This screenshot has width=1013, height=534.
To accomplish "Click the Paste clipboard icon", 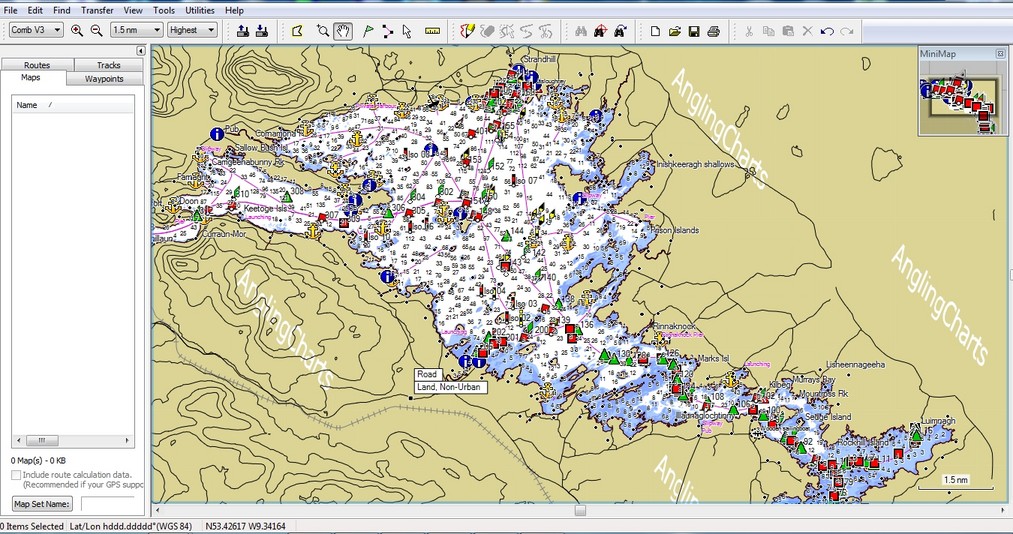I will pyautogui.click(x=788, y=30).
